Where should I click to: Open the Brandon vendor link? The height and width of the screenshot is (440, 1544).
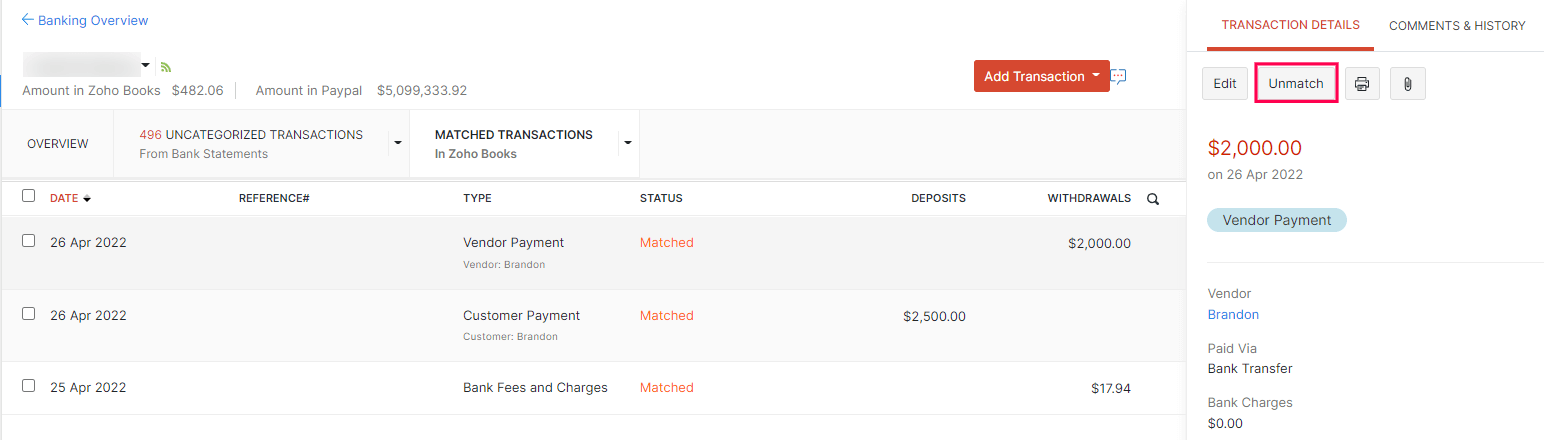pyautogui.click(x=1233, y=314)
